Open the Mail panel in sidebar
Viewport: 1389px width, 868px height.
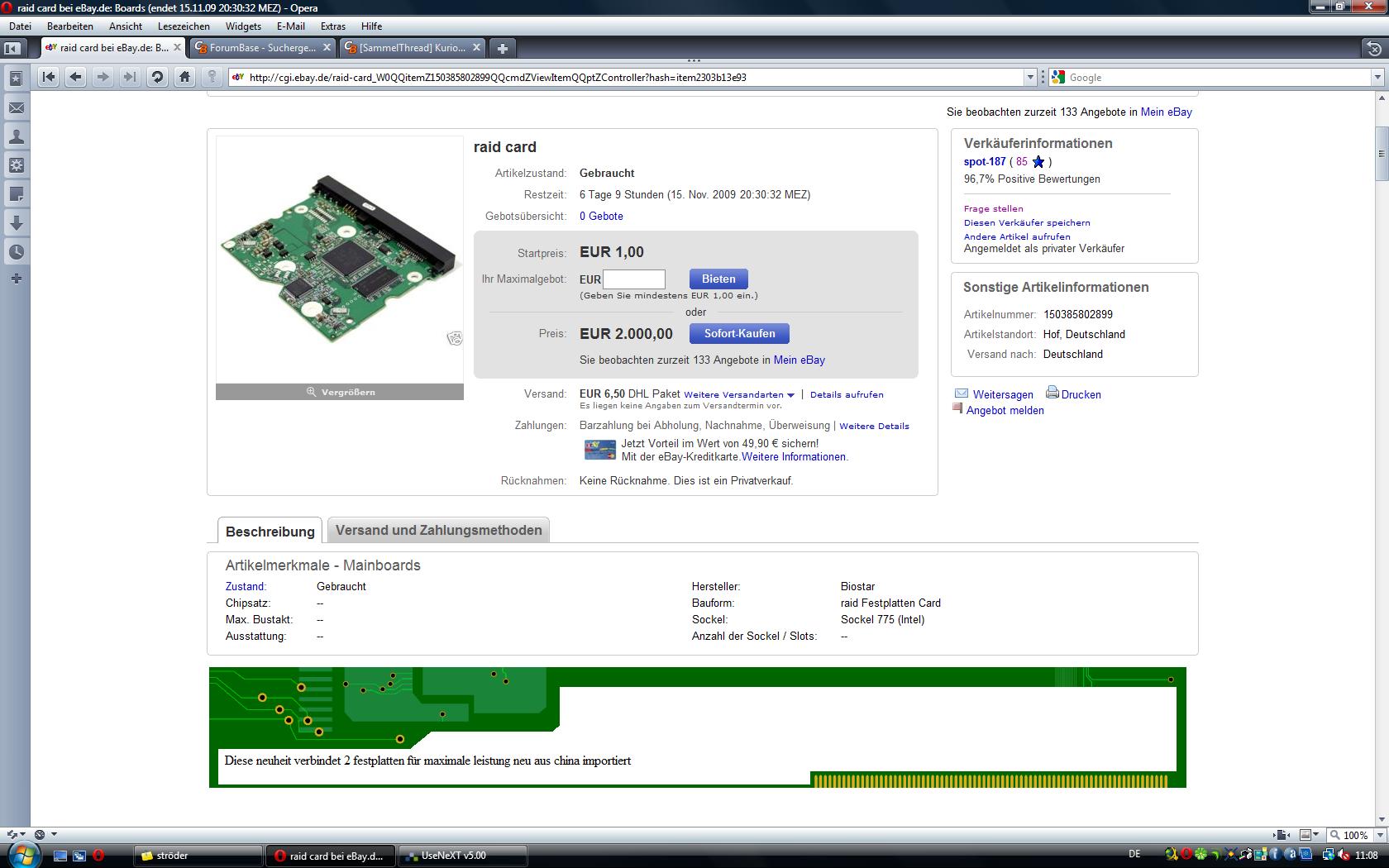(16, 107)
